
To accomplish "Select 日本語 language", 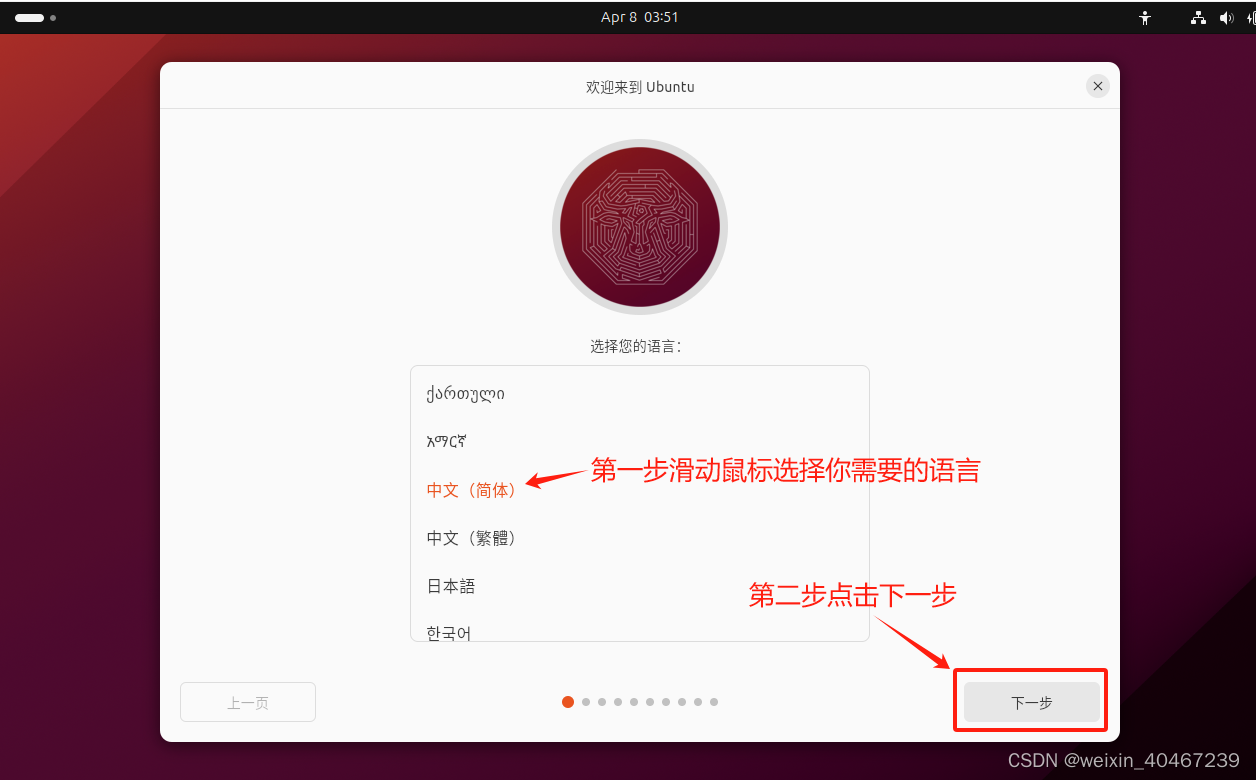I will [x=639, y=586].
